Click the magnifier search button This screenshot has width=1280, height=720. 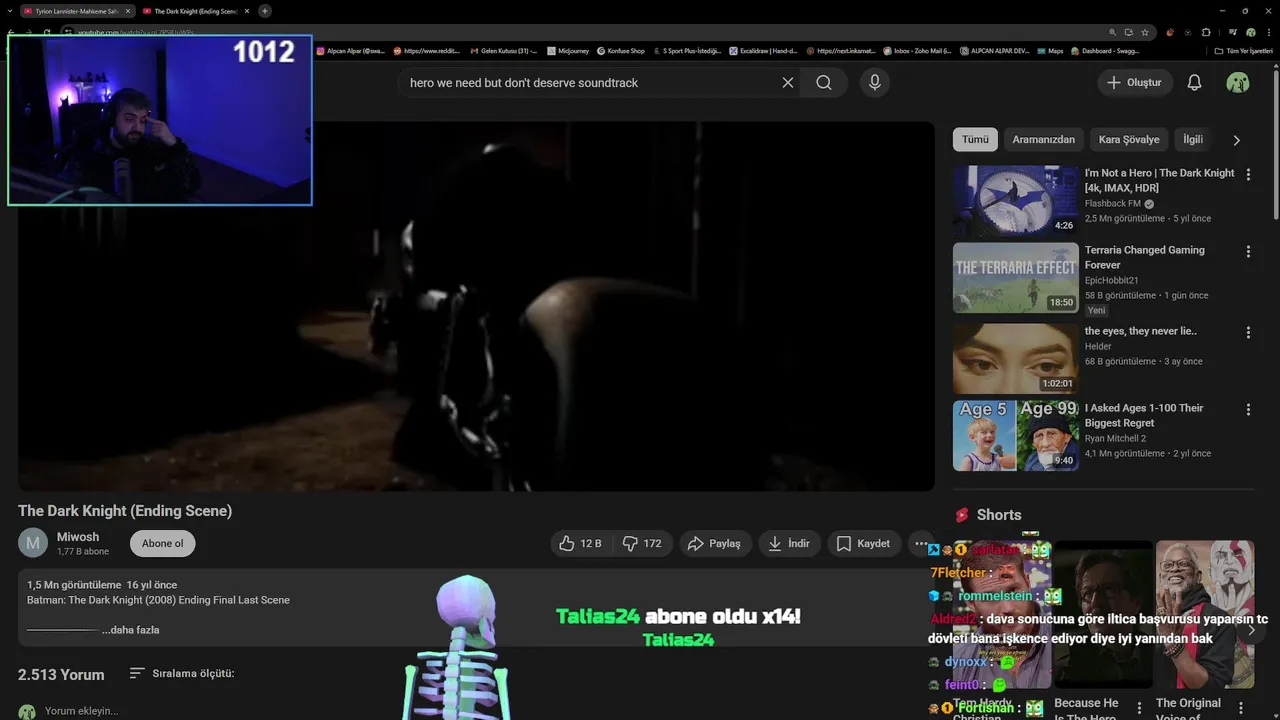pyautogui.click(x=824, y=83)
